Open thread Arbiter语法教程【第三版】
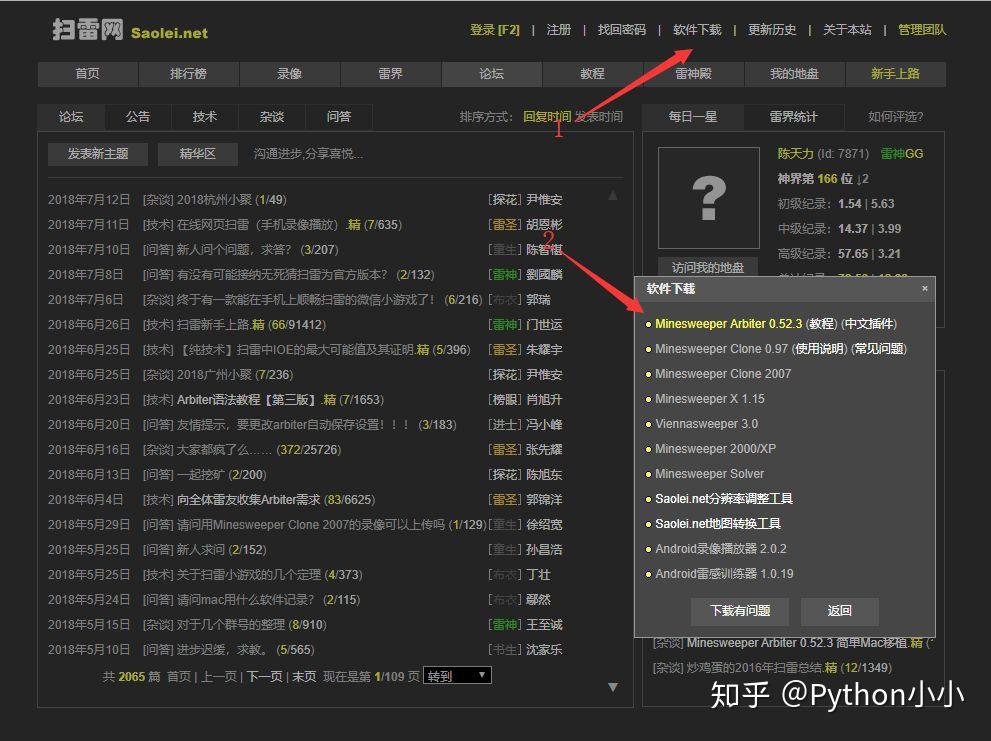Image resolution: width=991 pixels, height=741 pixels. [x=246, y=400]
